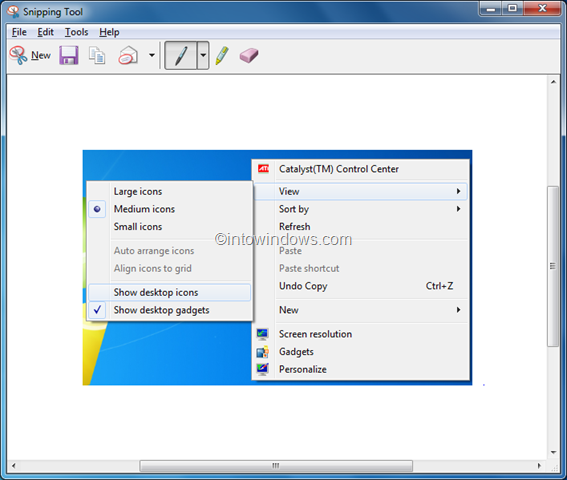Click the Screen resolution monitor icon

pos(263,334)
